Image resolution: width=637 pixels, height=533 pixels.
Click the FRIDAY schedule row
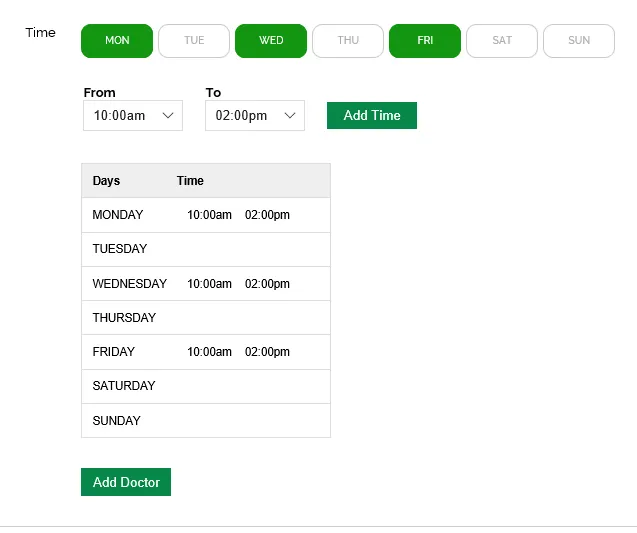[205, 352]
